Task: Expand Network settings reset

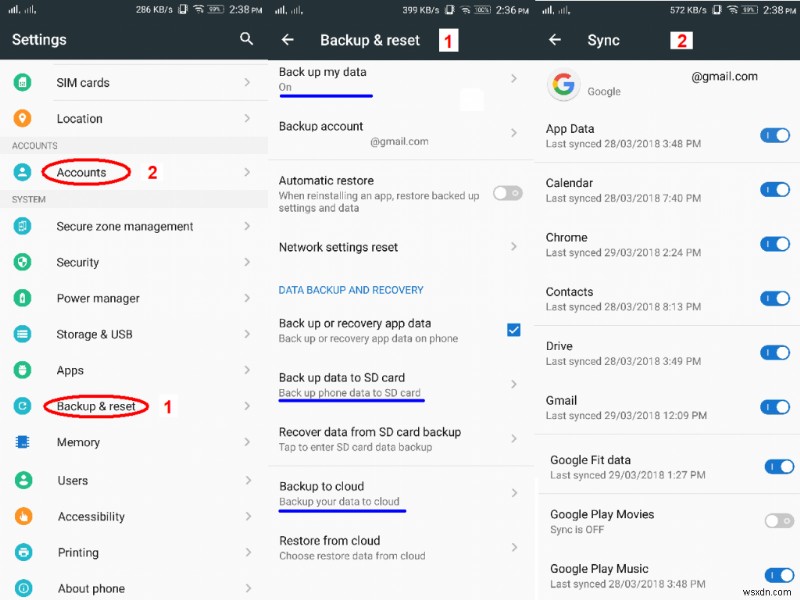Action: coord(513,247)
